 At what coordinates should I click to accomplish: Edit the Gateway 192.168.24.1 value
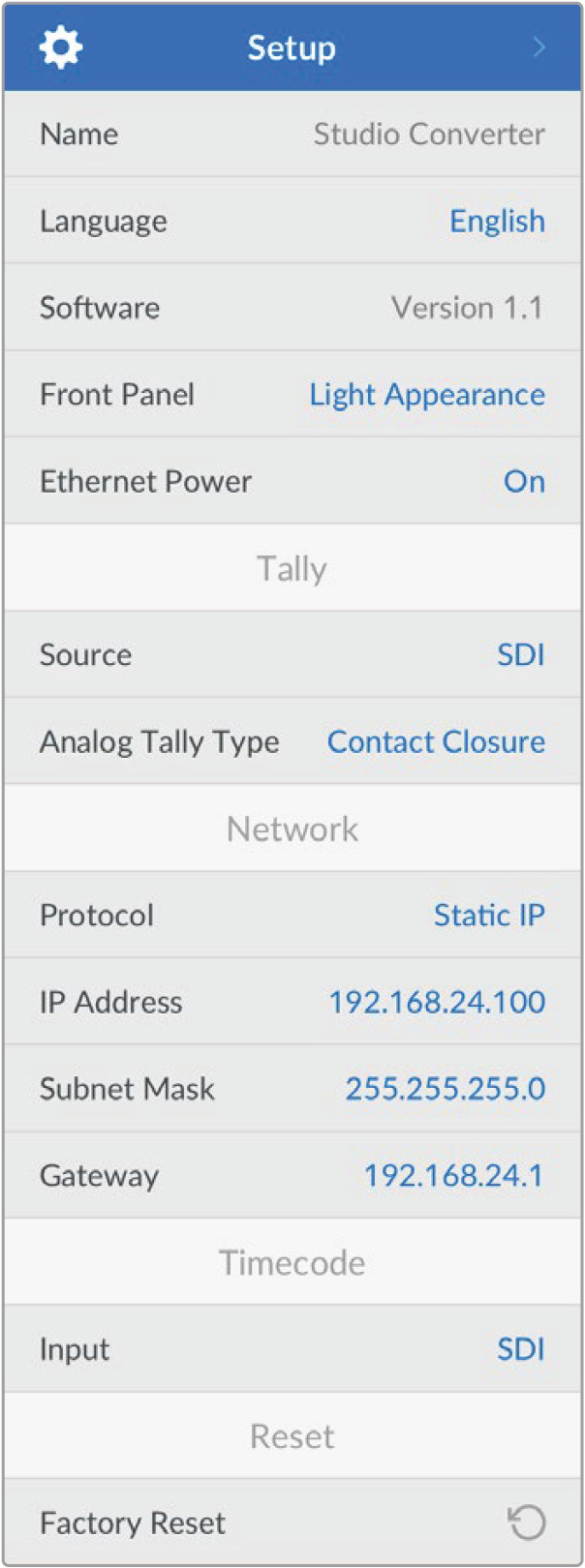(x=453, y=1175)
